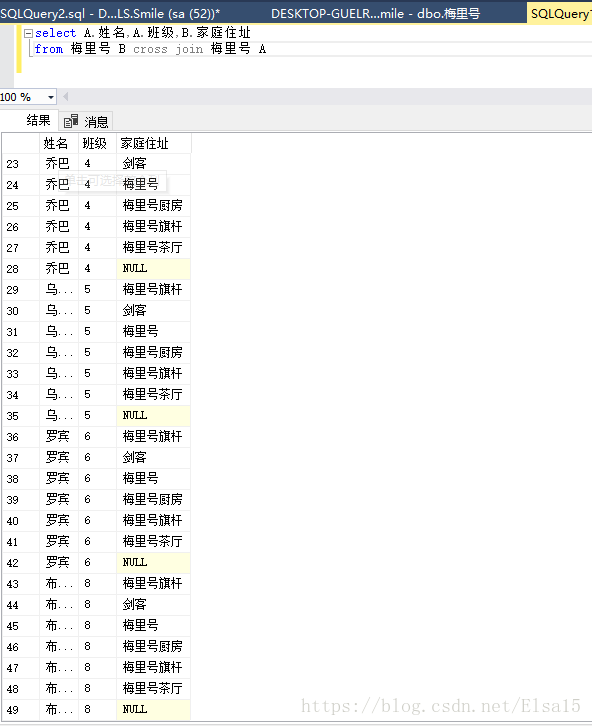Click the horizontal scroll left arrow
Image resolution: width=592 pixels, height=726 pixels.
tap(66, 97)
